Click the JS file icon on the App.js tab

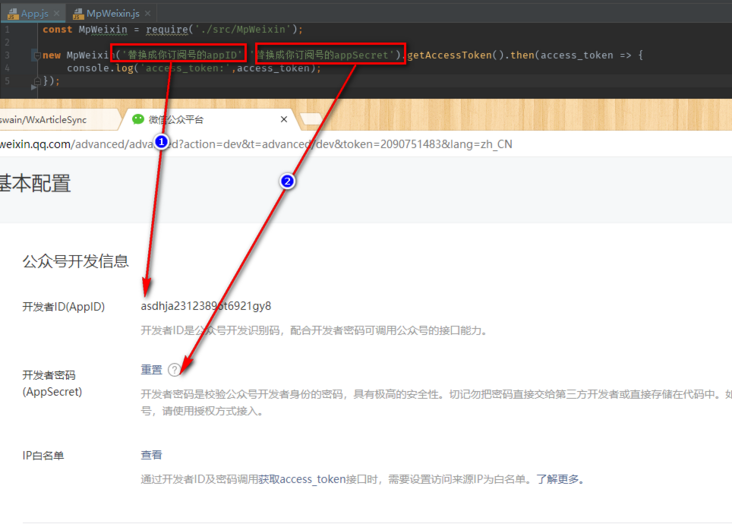[x=13, y=14]
